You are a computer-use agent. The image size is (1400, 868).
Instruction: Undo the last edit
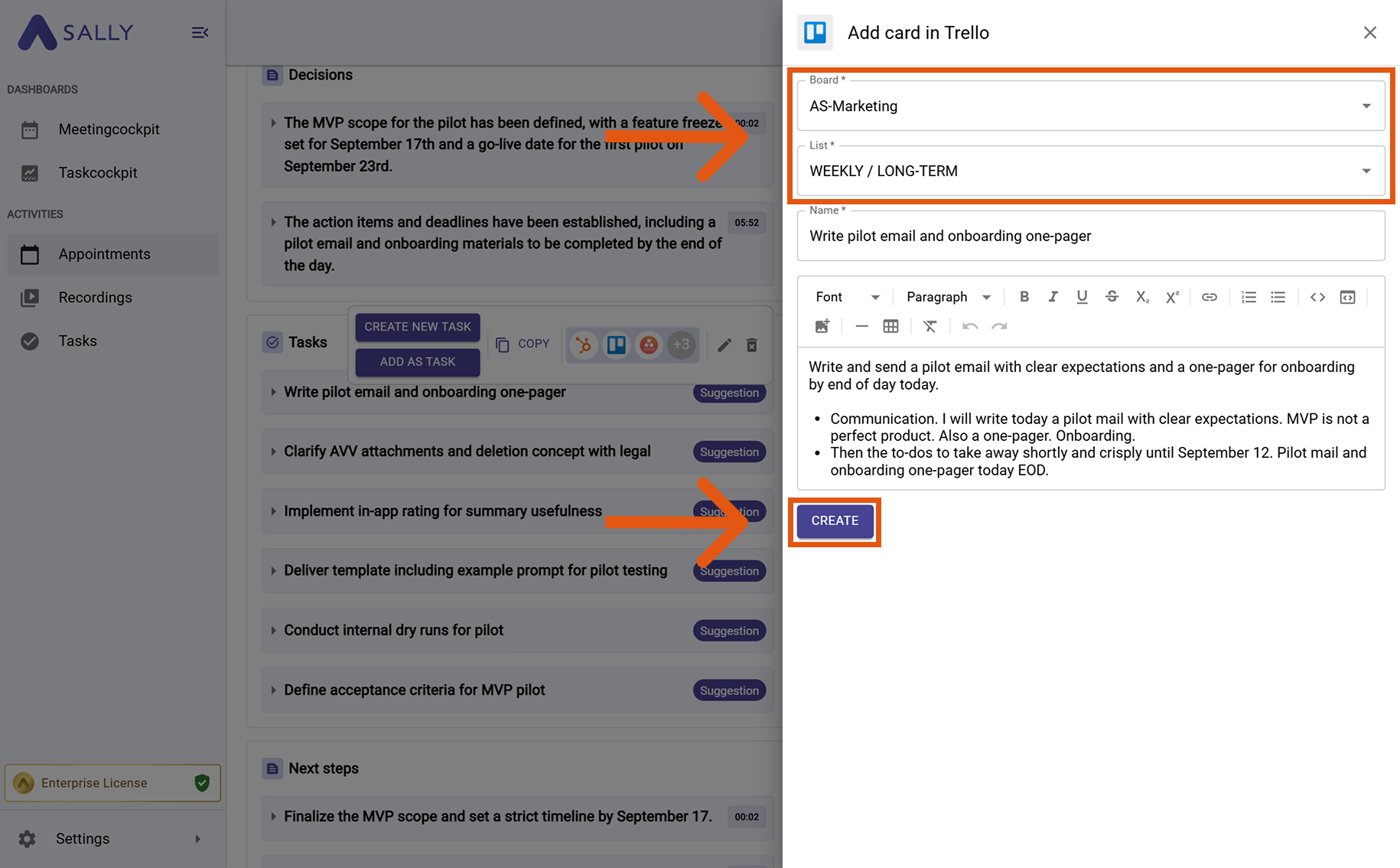coord(970,327)
